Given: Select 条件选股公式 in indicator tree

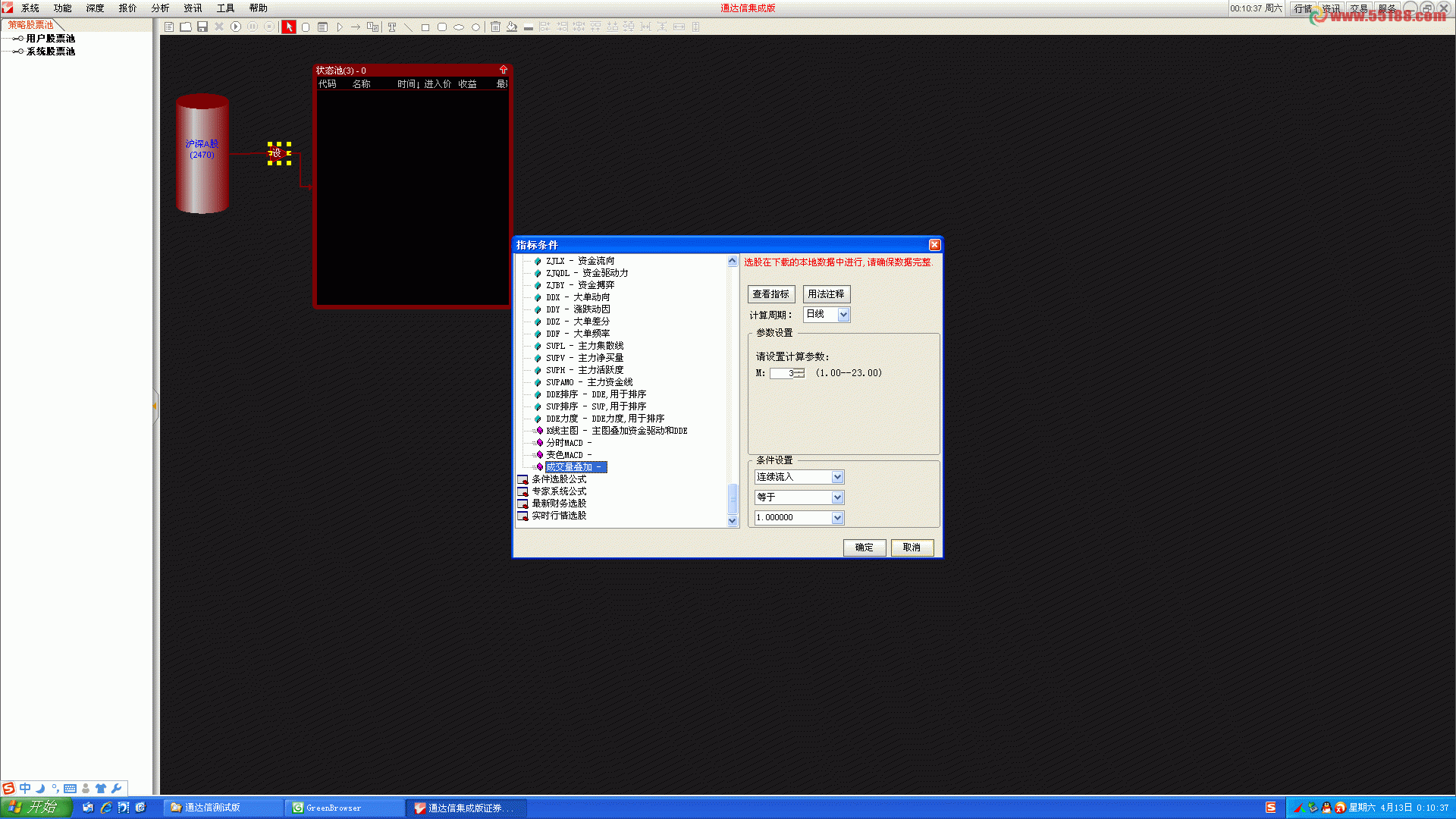Looking at the screenshot, I should click(x=559, y=479).
